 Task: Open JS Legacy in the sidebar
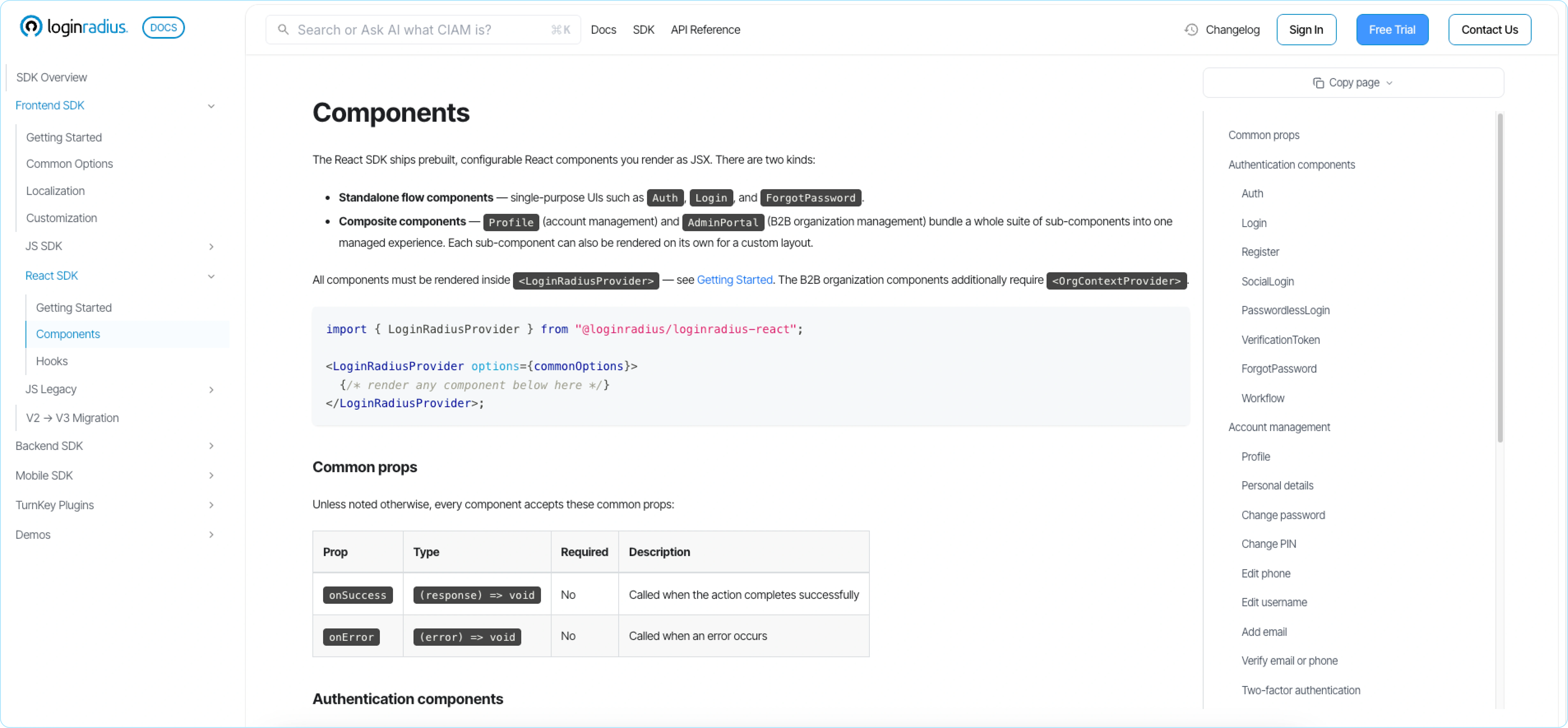pyautogui.click(x=51, y=389)
